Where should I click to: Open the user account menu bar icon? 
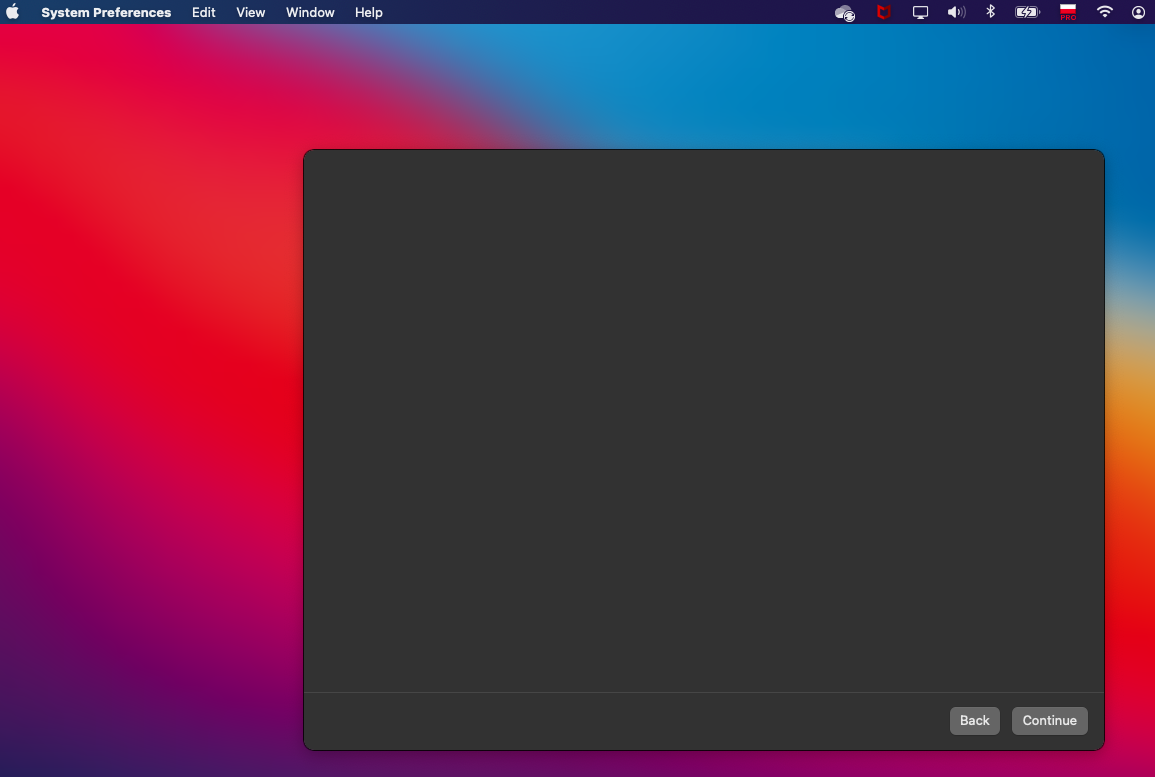coord(1138,12)
